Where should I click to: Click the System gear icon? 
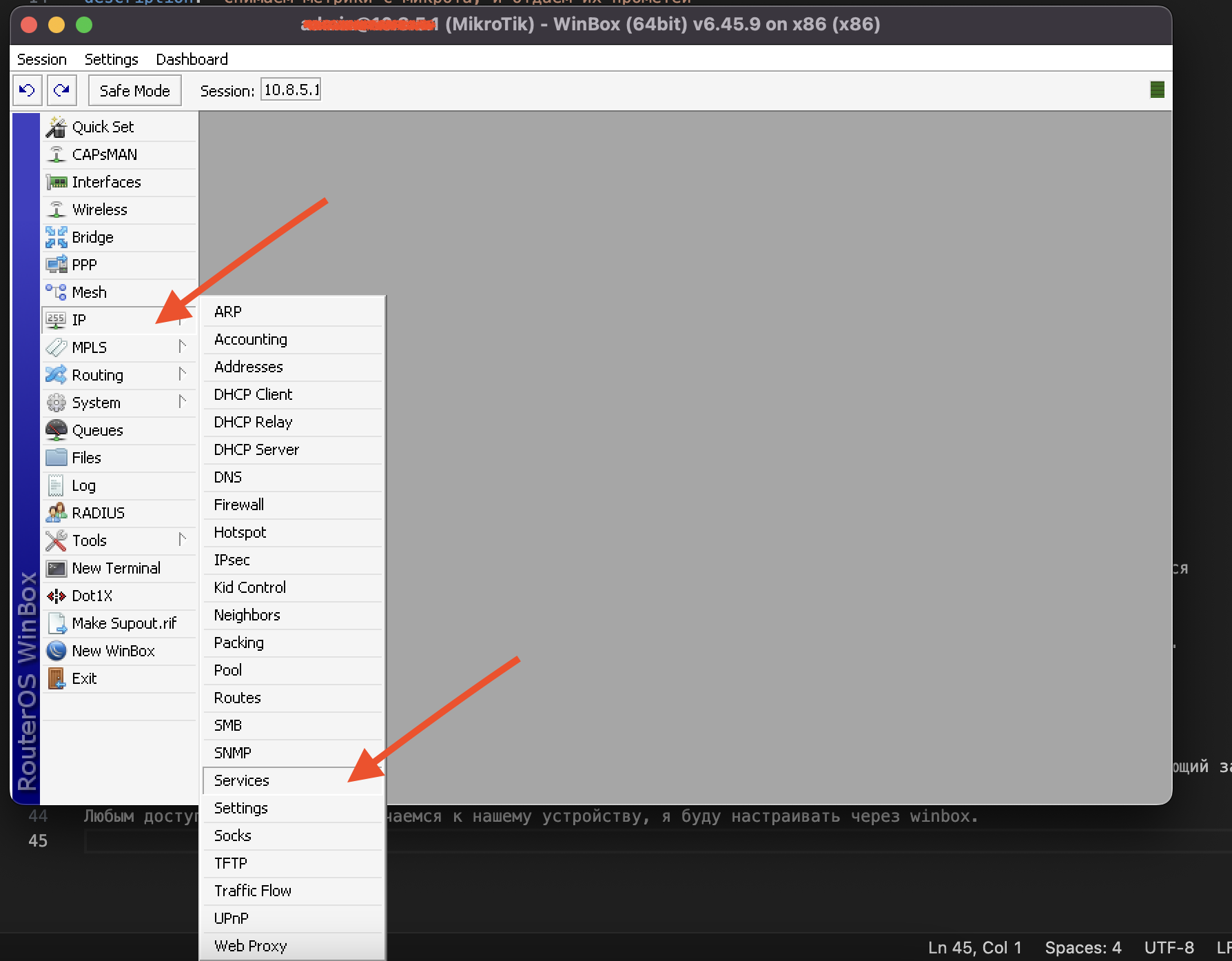click(x=56, y=403)
